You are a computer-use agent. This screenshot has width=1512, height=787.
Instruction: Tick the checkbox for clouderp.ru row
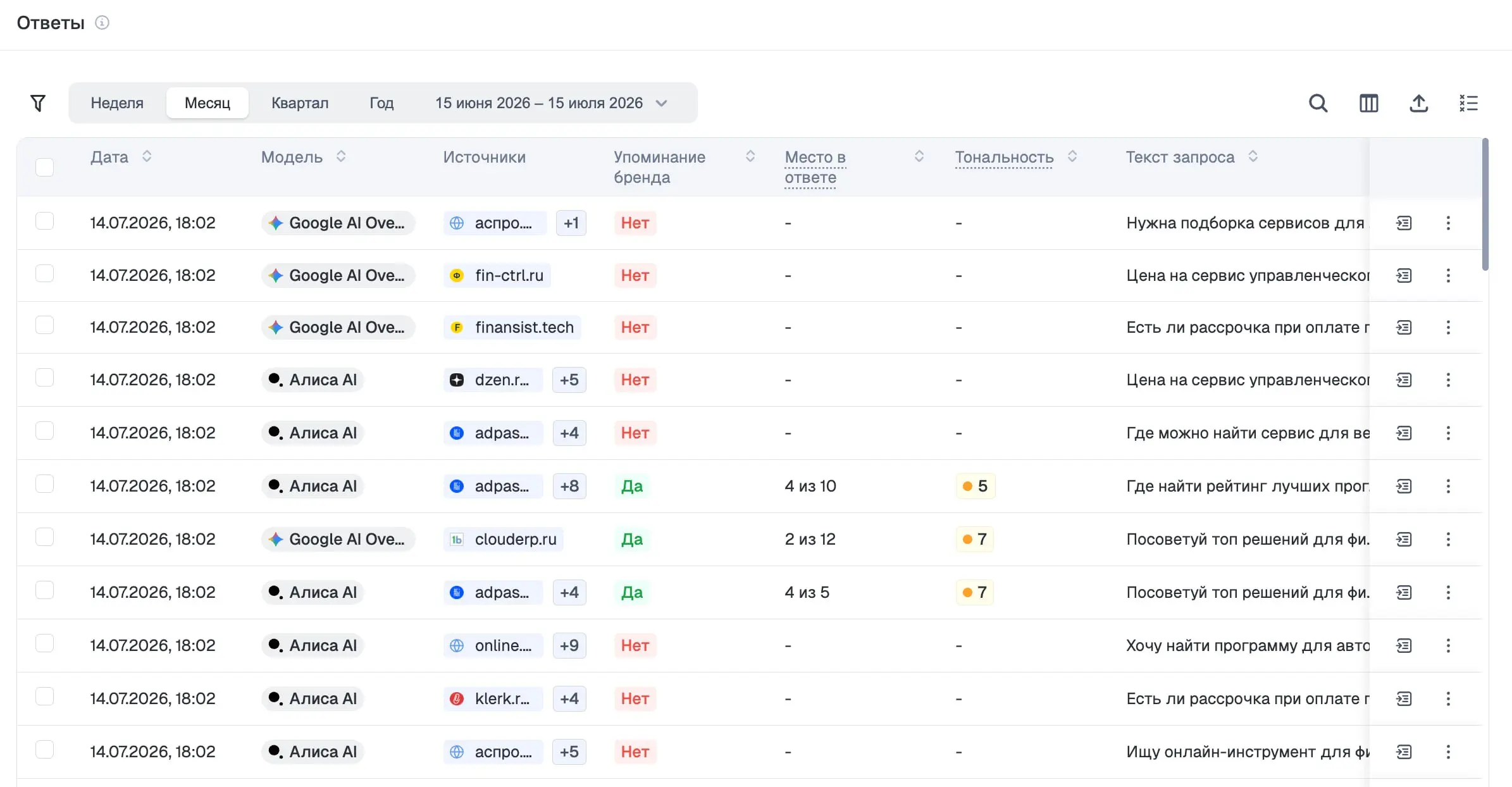[44, 537]
